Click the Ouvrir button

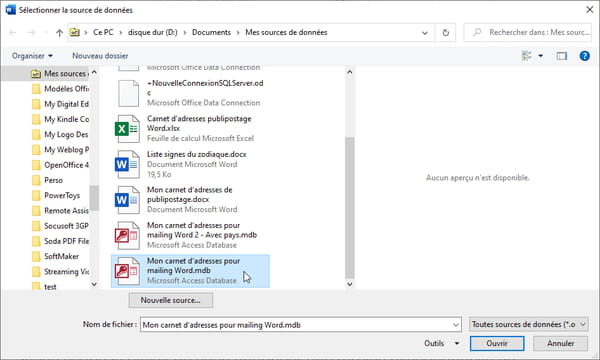(x=497, y=344)
